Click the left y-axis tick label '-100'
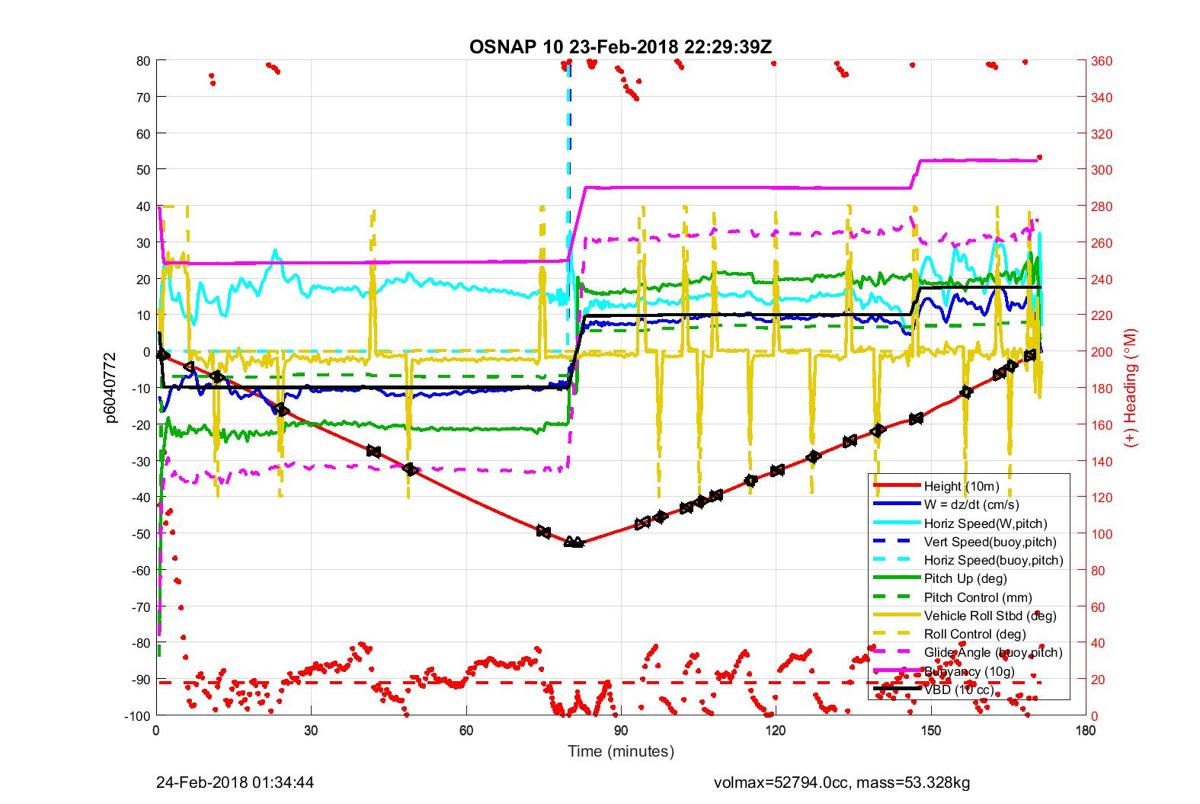1200x804 pixels. click(135, 716)
